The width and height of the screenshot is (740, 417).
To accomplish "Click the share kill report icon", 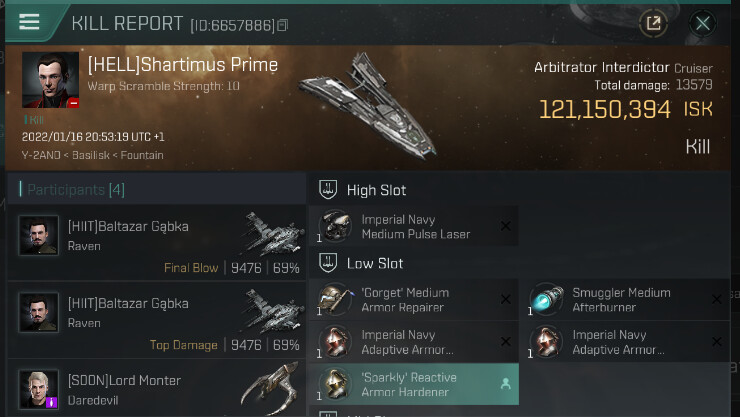I will coord(653,23).
